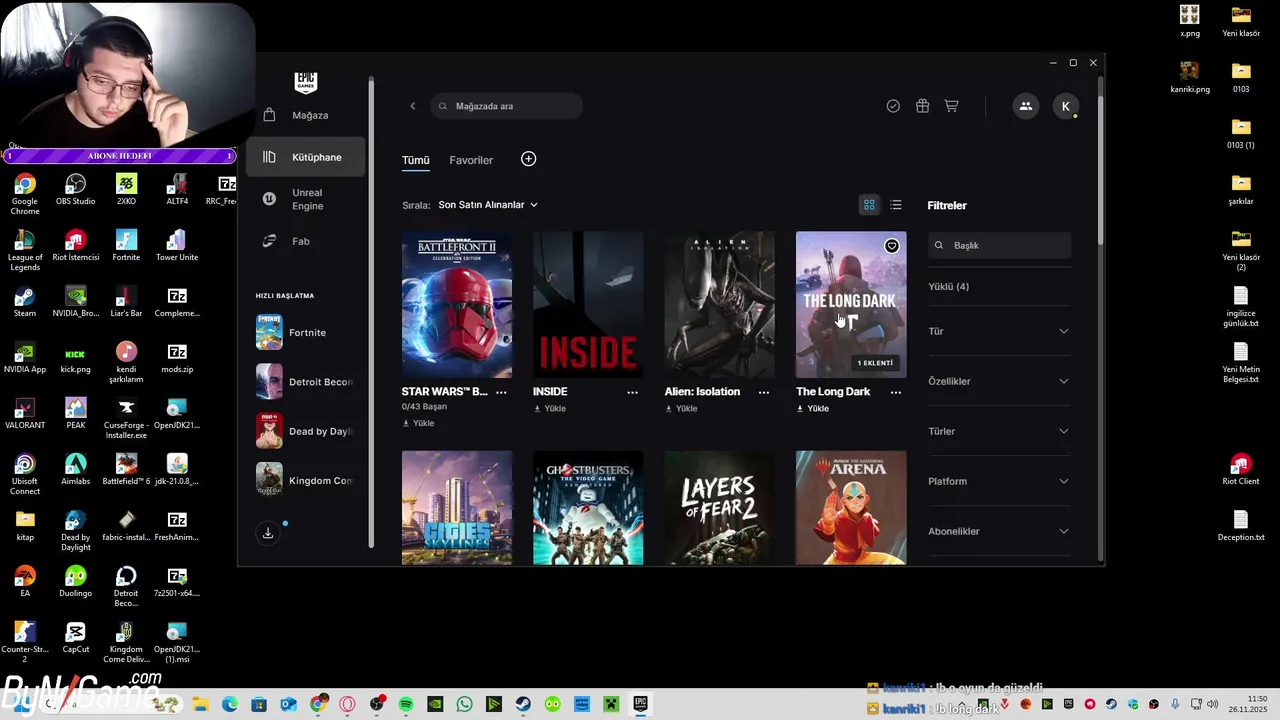Click Yükle under INSIDE
This screenshot has height=720, width=1280.
550,408
